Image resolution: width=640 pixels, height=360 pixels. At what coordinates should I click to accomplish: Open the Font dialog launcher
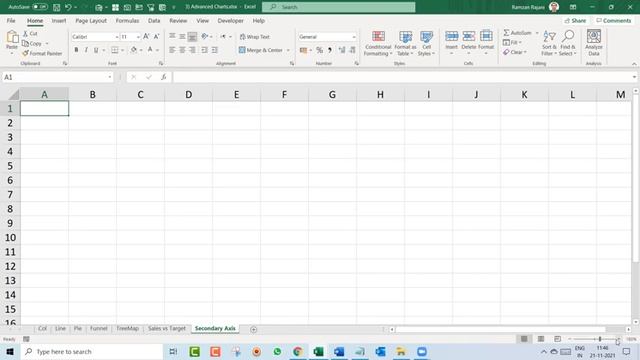[161, 64]
